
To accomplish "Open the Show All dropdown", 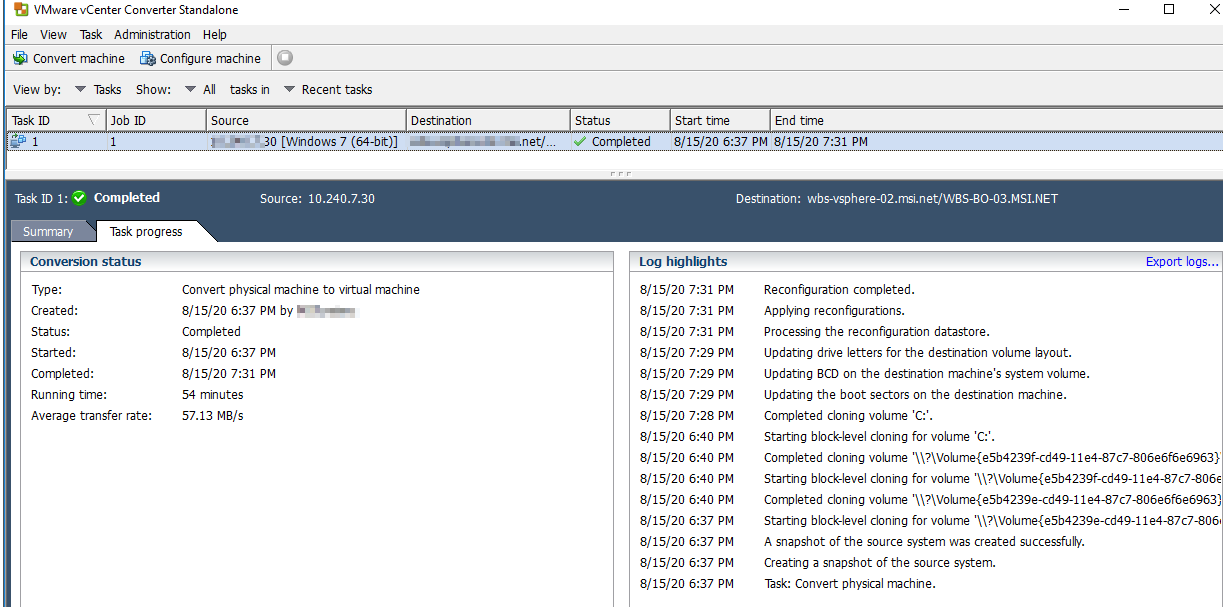I will point(200,89).
